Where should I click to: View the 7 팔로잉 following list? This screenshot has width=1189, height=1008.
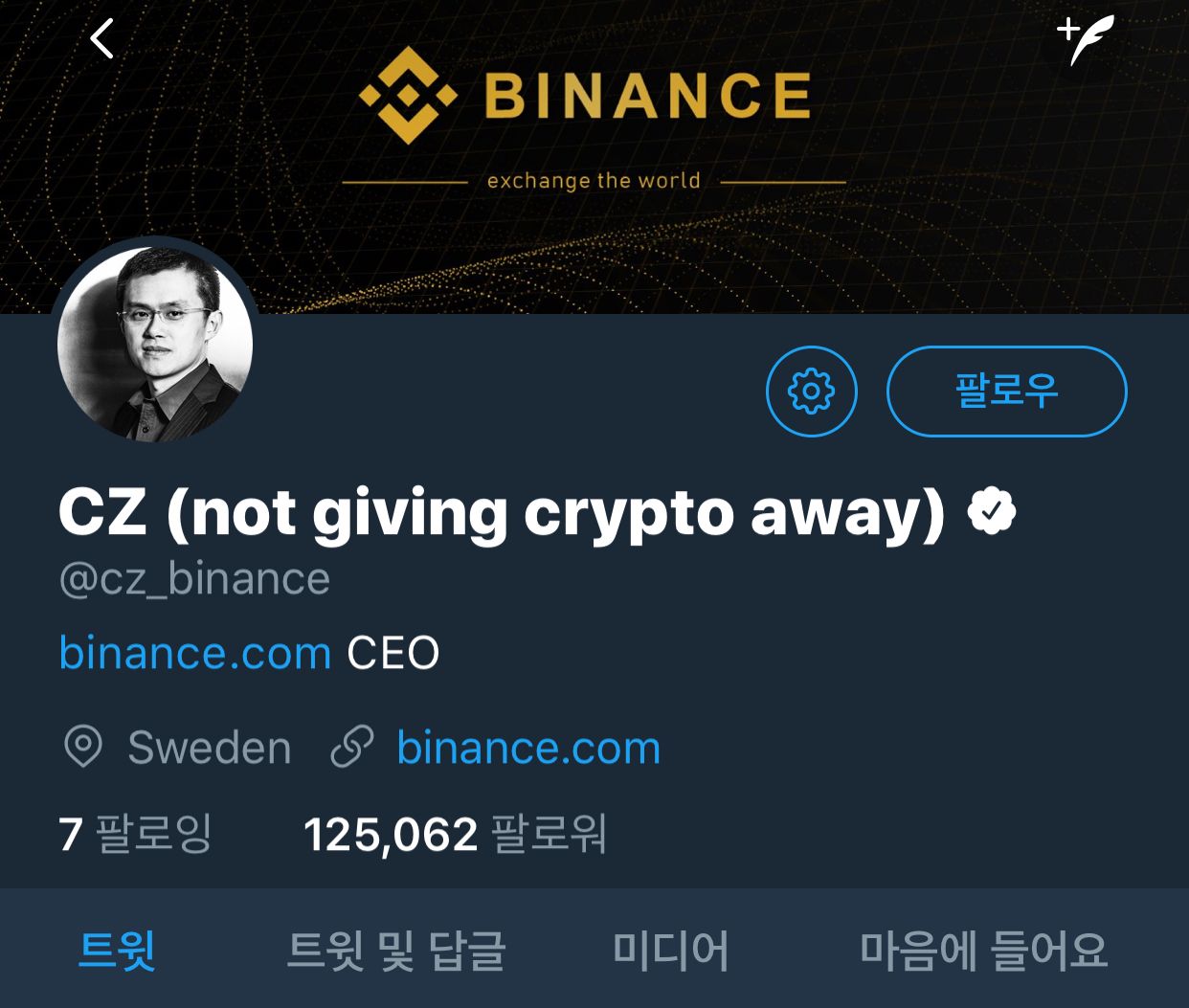[135, 834]
